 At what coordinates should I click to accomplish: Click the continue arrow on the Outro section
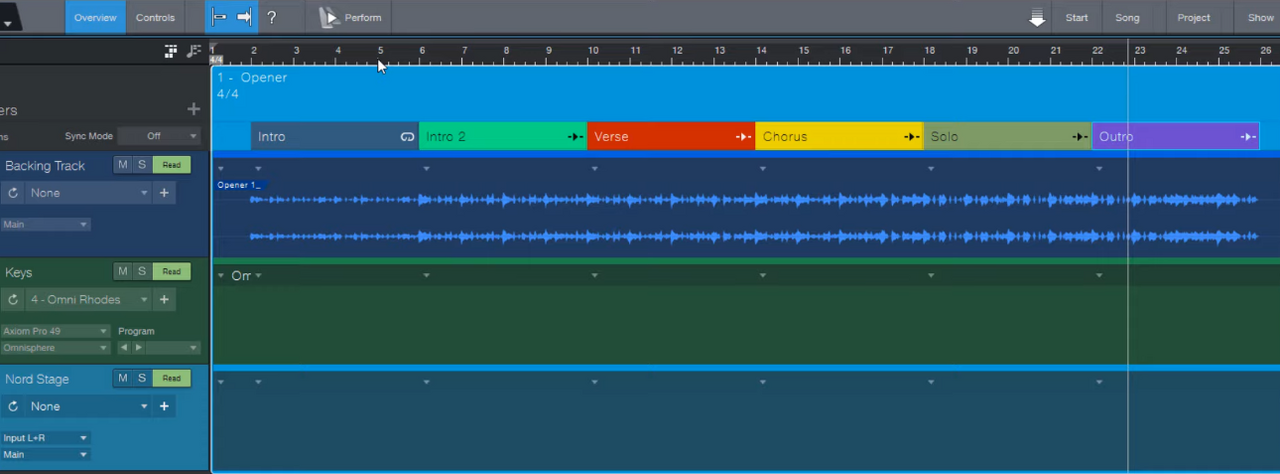(x=1248, y=137)
